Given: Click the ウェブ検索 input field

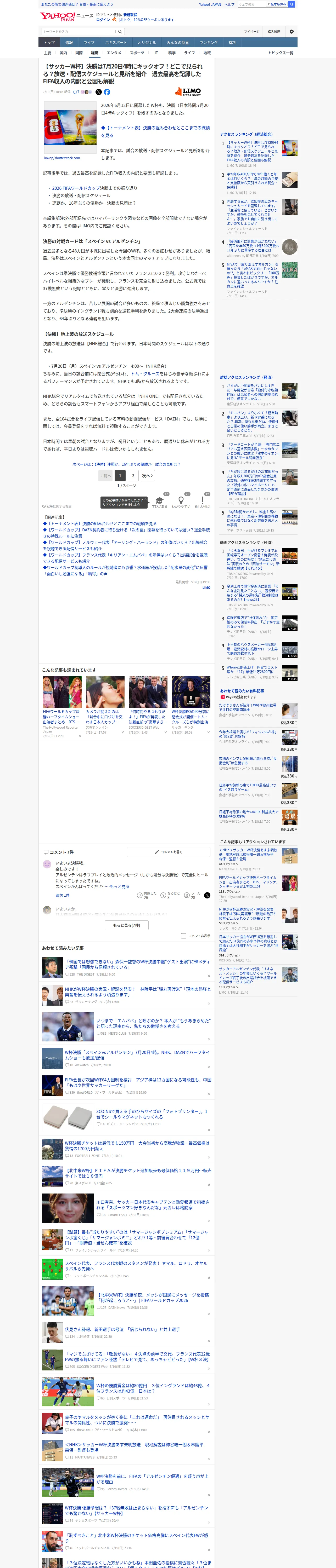Looking at the screenshot, I should tap(252, 4).
